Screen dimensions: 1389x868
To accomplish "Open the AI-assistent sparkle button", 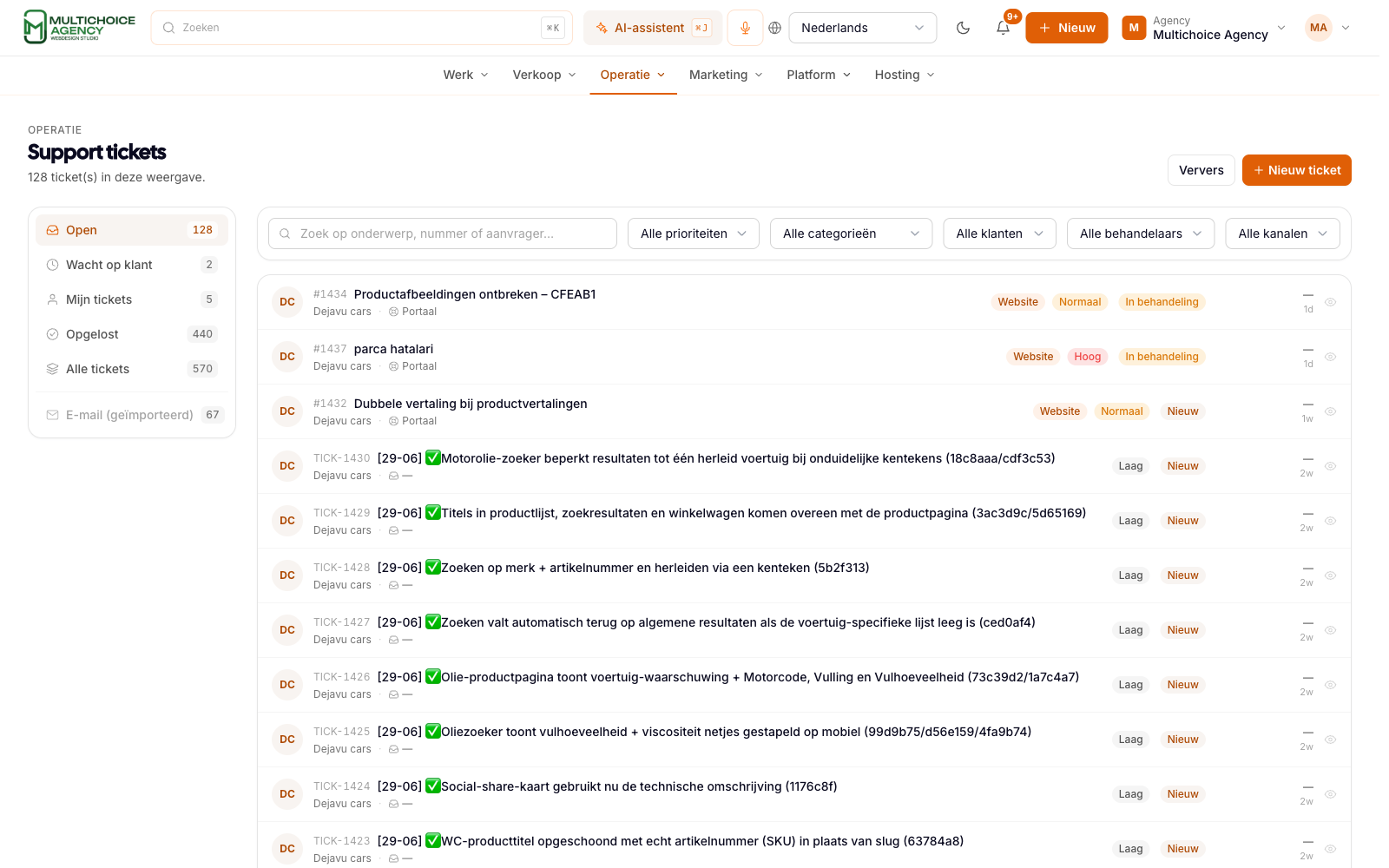I will [653, 28].
